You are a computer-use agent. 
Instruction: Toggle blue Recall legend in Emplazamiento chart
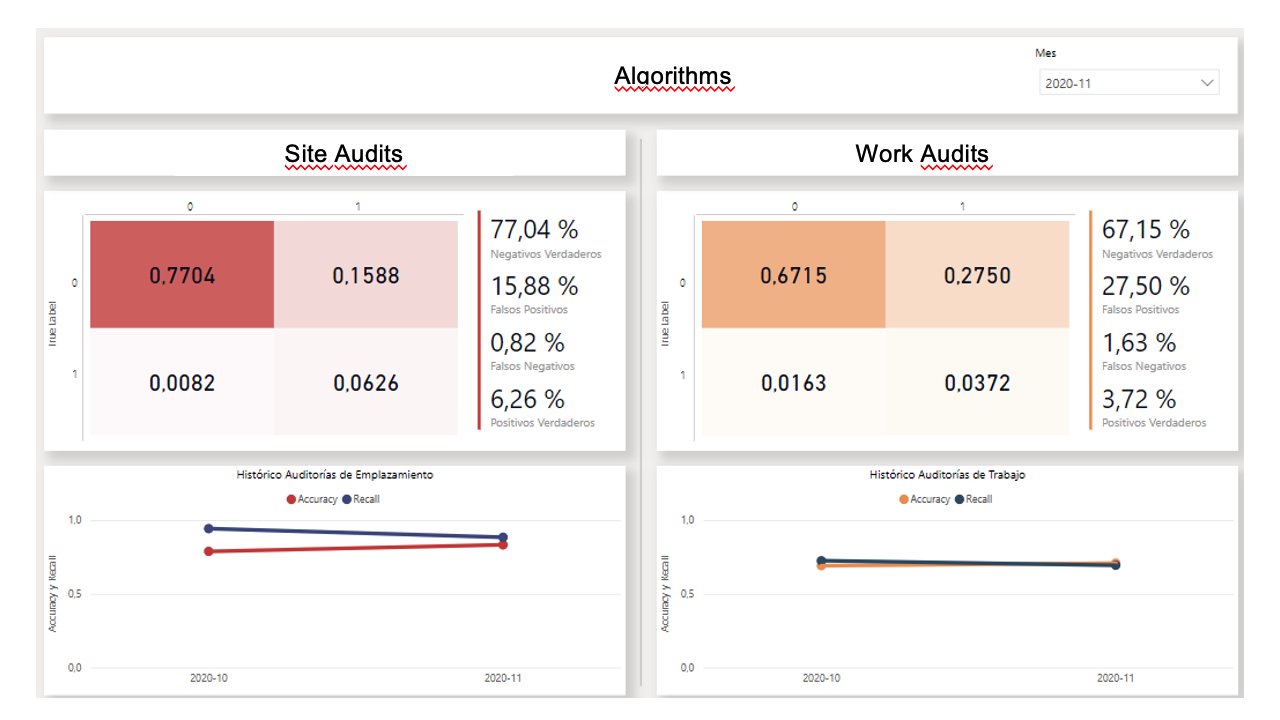361,499
